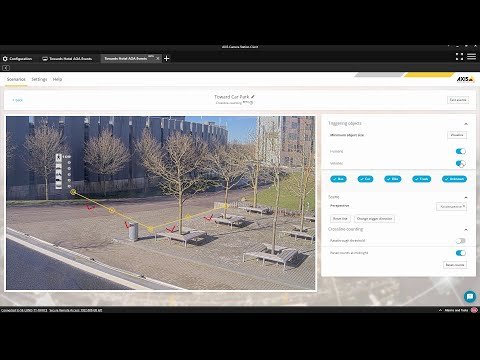Image resolution: width=480 pixels, height=360 pixels.
Task: Open the hamburger main menu
Action: (471, 56)
